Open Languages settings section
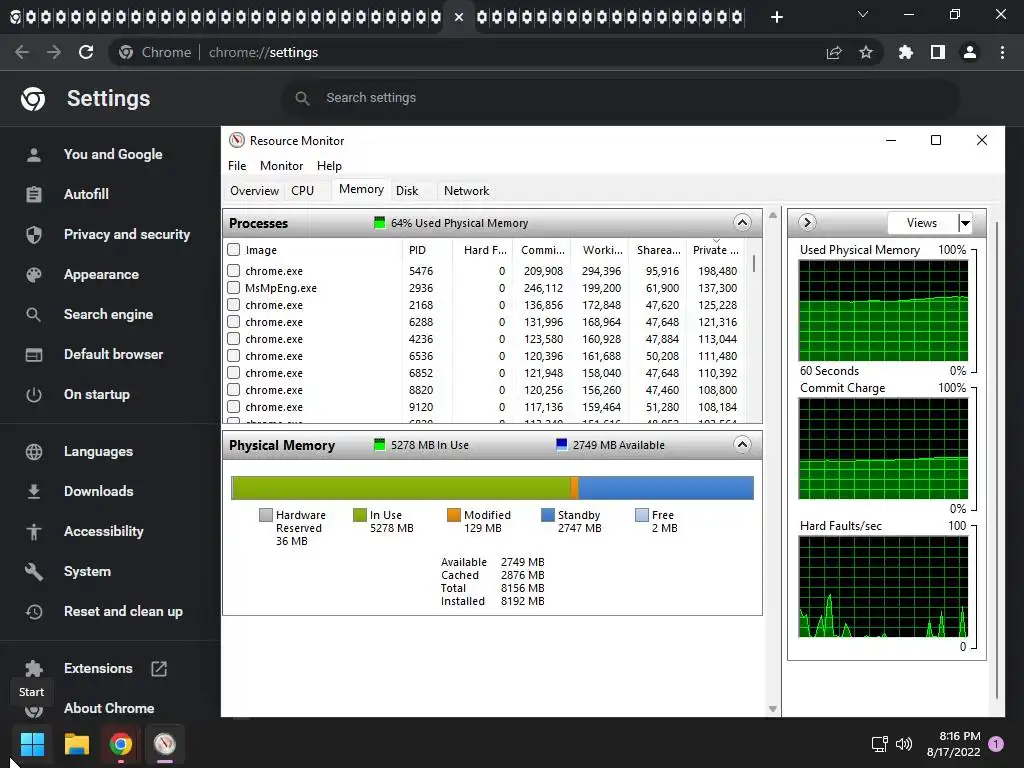This screenshot has height=768, width=1024. pos(98,451)
